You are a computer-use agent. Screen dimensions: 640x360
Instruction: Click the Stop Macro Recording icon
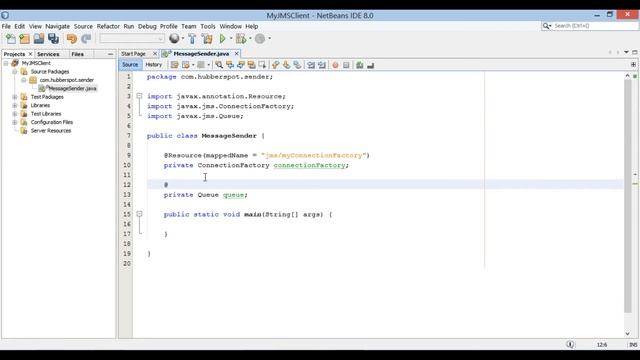point(346,65)
